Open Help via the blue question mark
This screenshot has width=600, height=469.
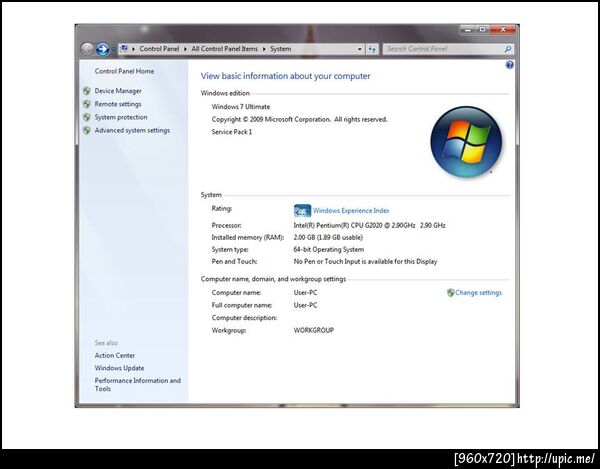coord(509,65)
